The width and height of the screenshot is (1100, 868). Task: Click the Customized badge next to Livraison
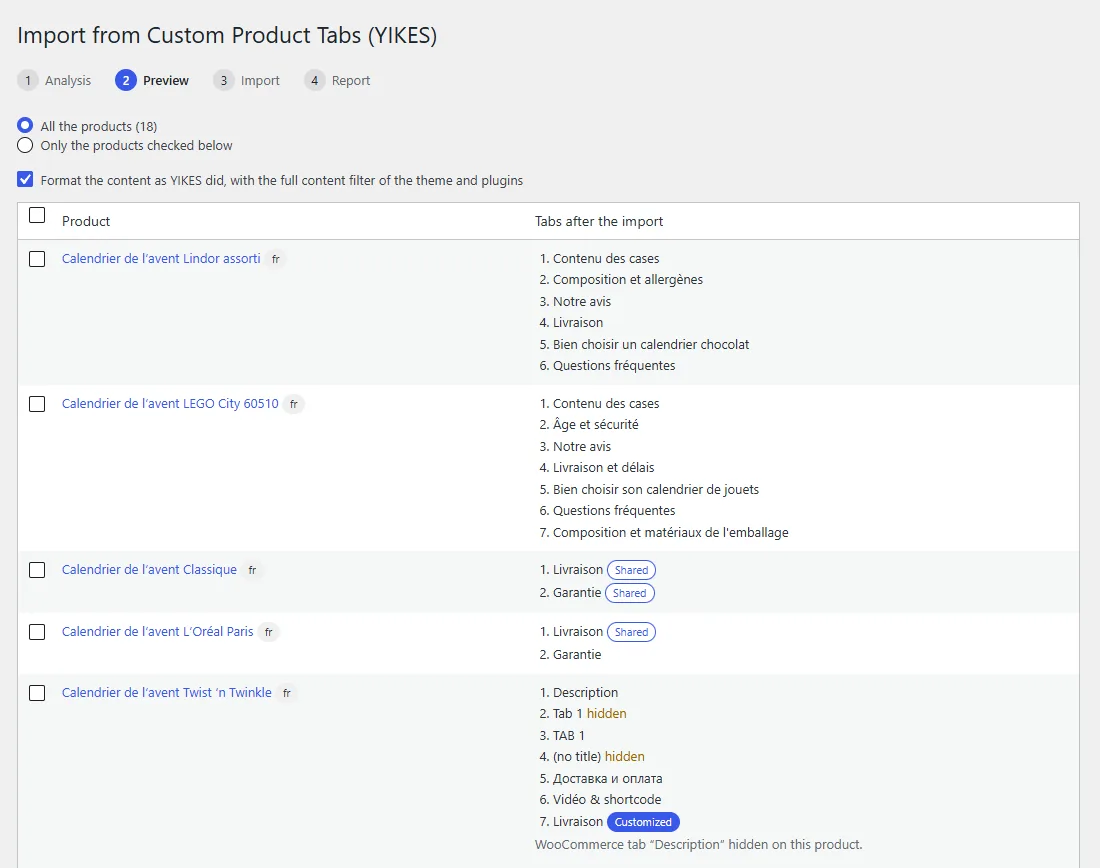click(643, 822)
